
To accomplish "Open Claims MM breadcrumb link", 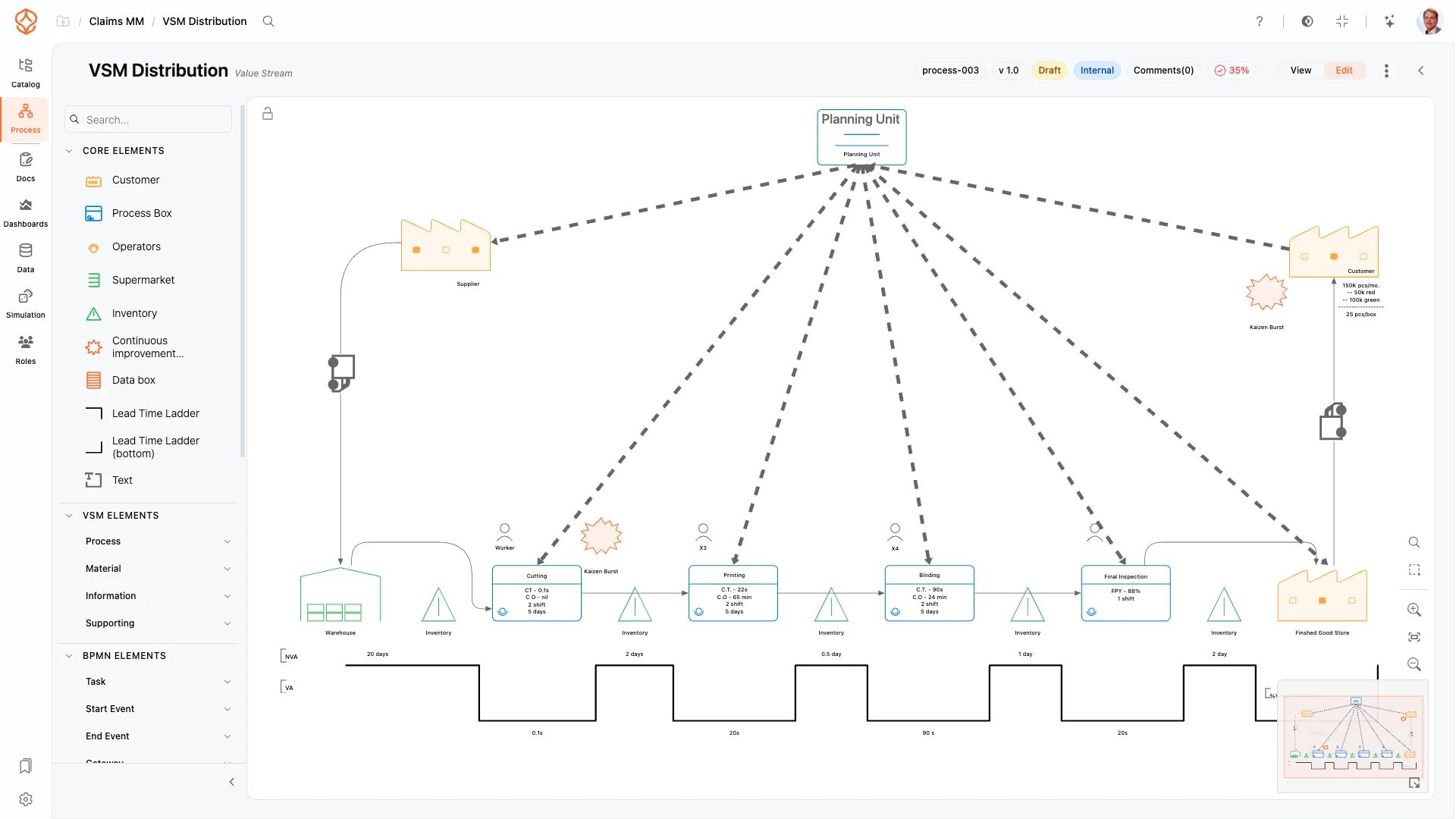I will (x=116, y=21).
